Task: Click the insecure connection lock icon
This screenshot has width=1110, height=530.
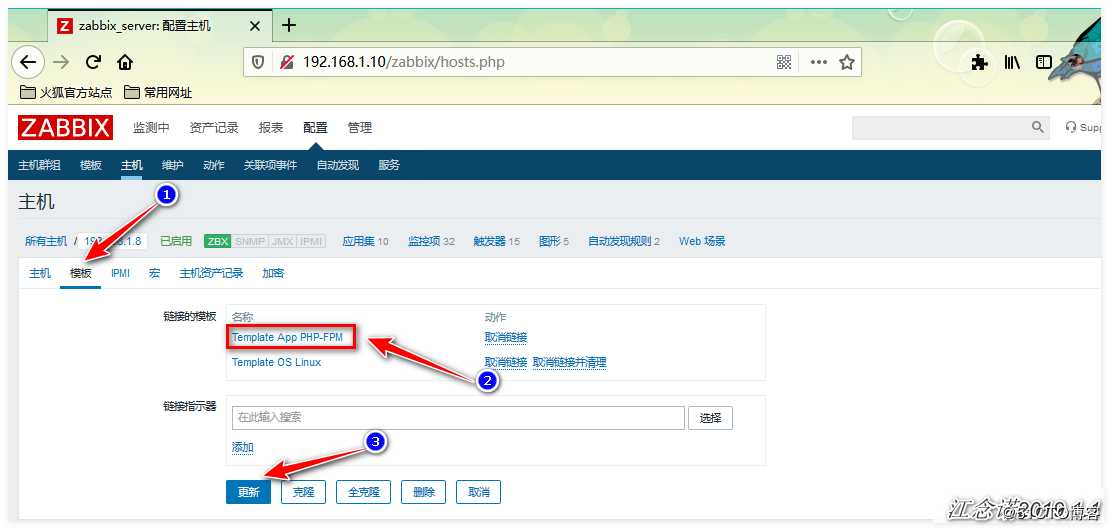Action: tap(286, 62)
